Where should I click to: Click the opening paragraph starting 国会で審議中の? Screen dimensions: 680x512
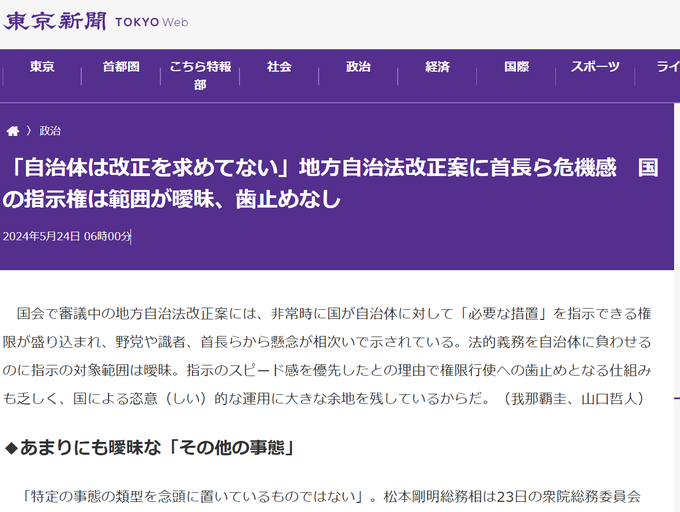(x=327, y=356)
